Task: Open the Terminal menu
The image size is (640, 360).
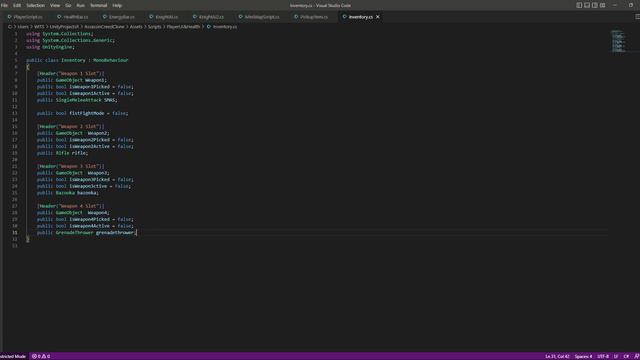Action: pos(98,5)
